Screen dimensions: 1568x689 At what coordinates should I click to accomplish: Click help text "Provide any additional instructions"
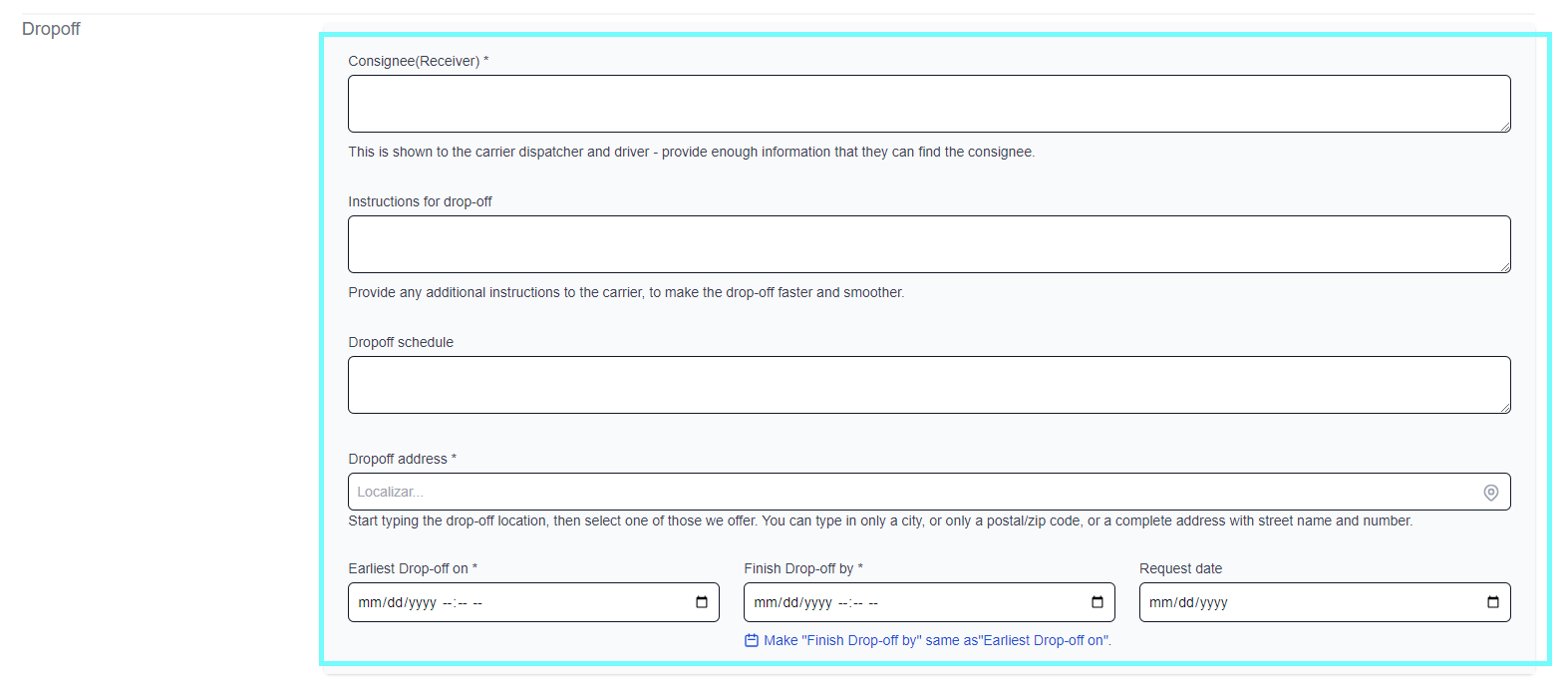pyautogui.click(x=626, y=292)
